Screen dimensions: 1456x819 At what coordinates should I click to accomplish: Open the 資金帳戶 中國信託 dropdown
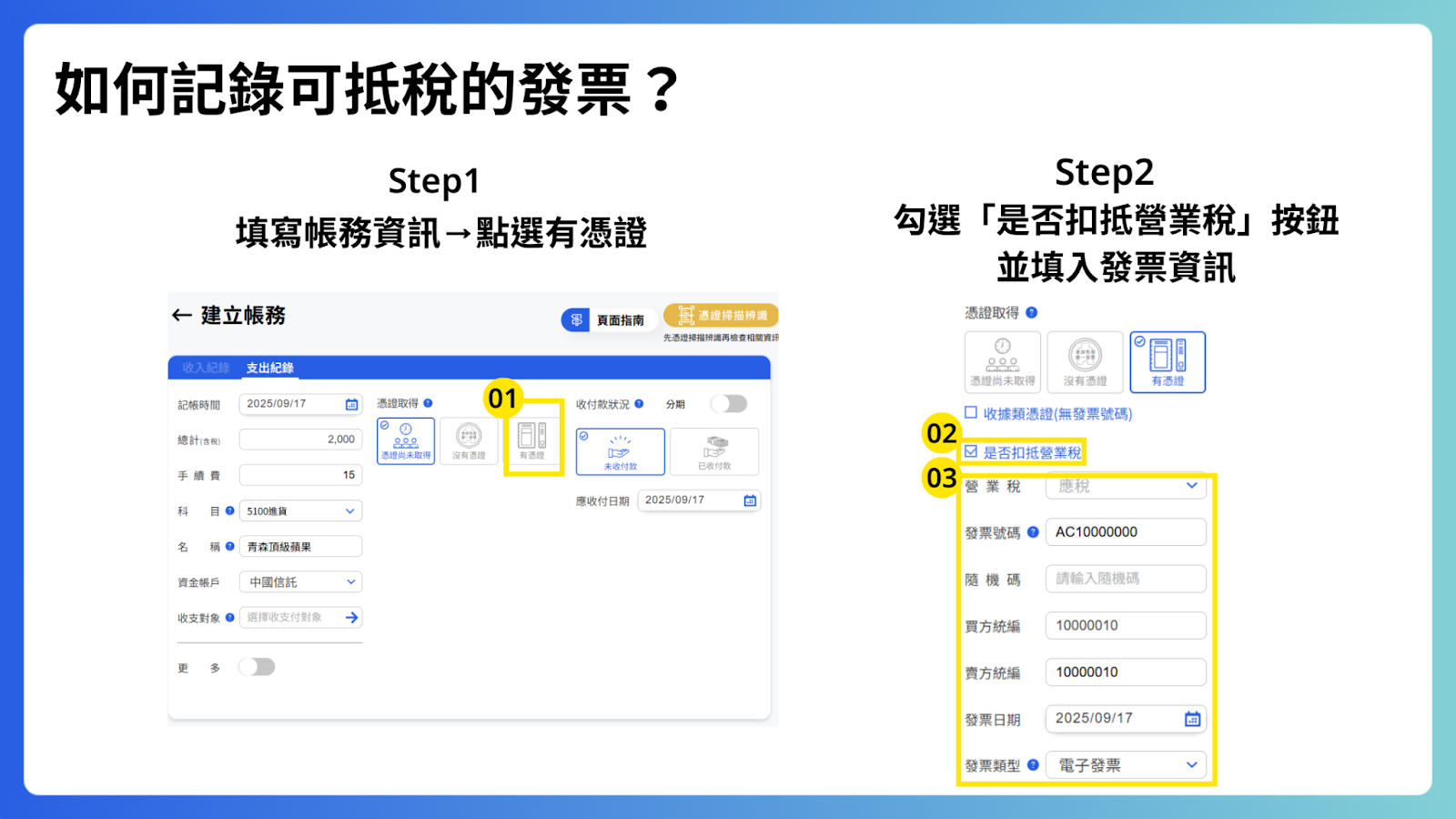pyautogui.click(x=300, y=581)
